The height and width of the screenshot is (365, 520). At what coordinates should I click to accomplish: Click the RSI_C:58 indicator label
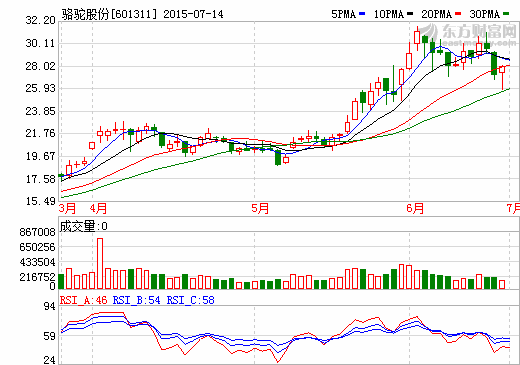pos(191,300)
